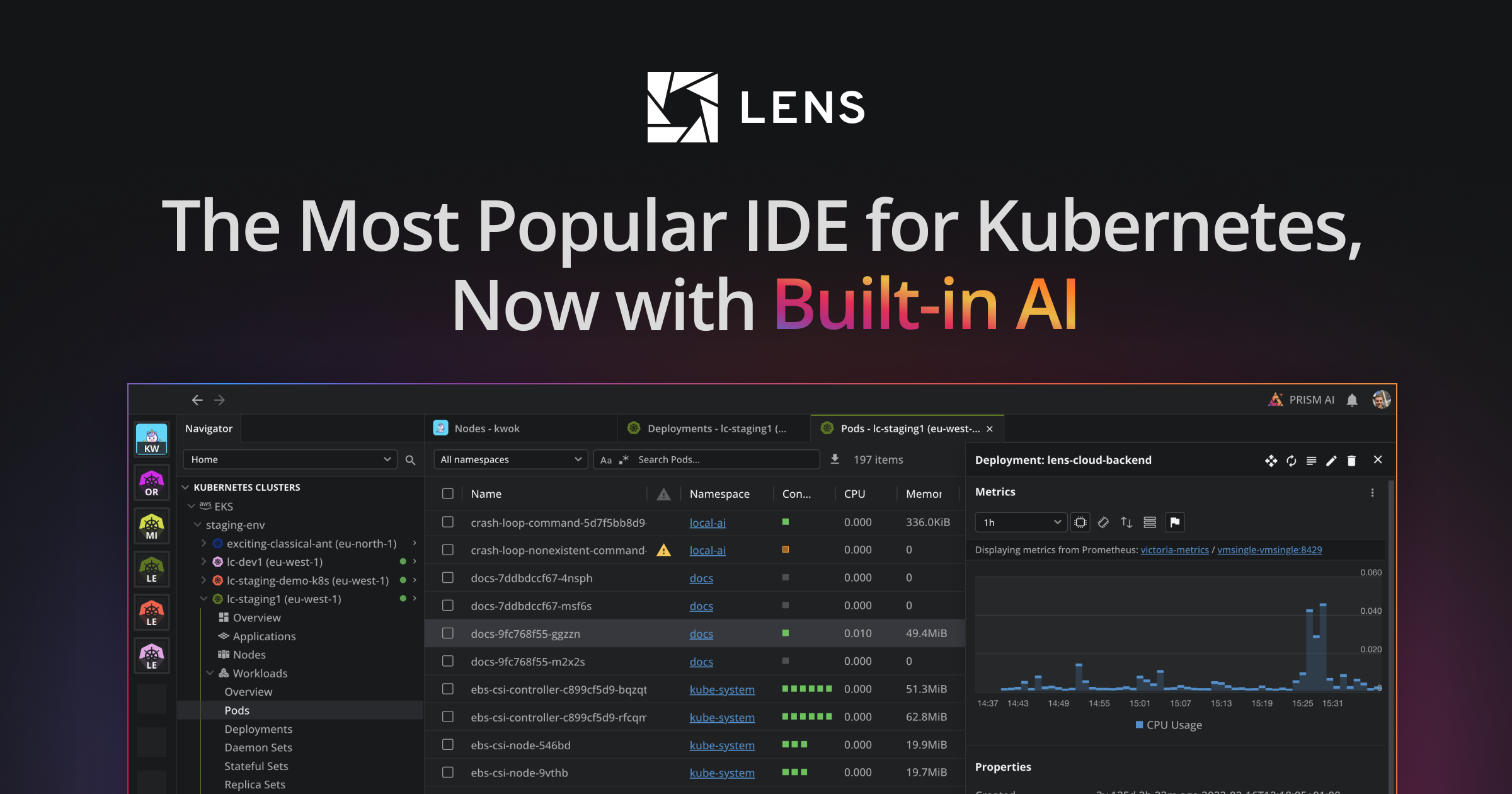Go forward with the right arrow
1512x794 pixels.
[x=219, y=400]
